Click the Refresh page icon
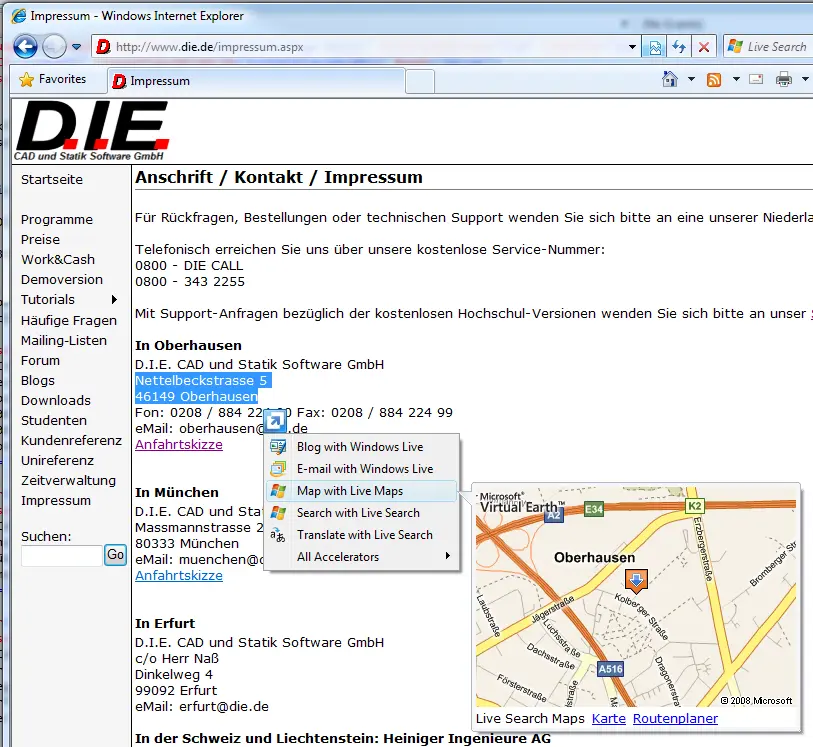Viewport: 813px width, 747px height. coord(679,47)
